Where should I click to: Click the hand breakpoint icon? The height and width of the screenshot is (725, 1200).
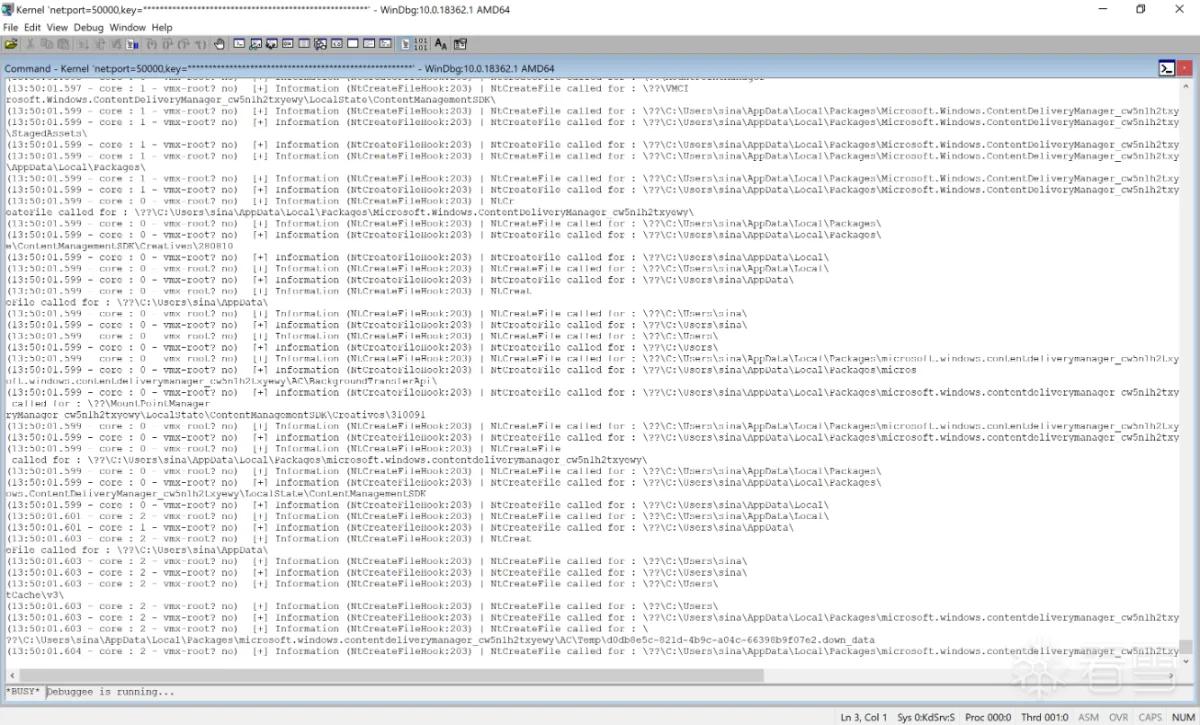click(219, 44)
